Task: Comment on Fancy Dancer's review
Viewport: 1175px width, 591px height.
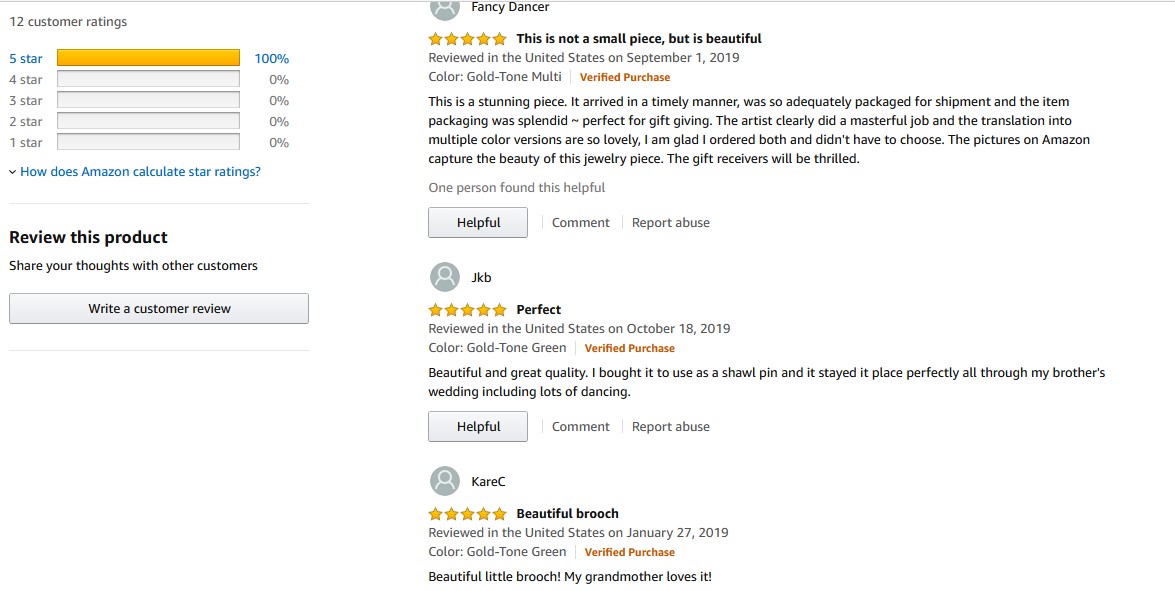Action: 580,223
